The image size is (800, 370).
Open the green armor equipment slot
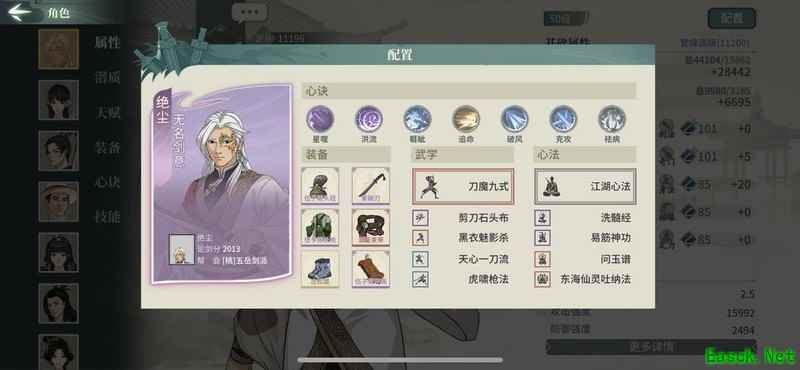click(x=320, y=227)
